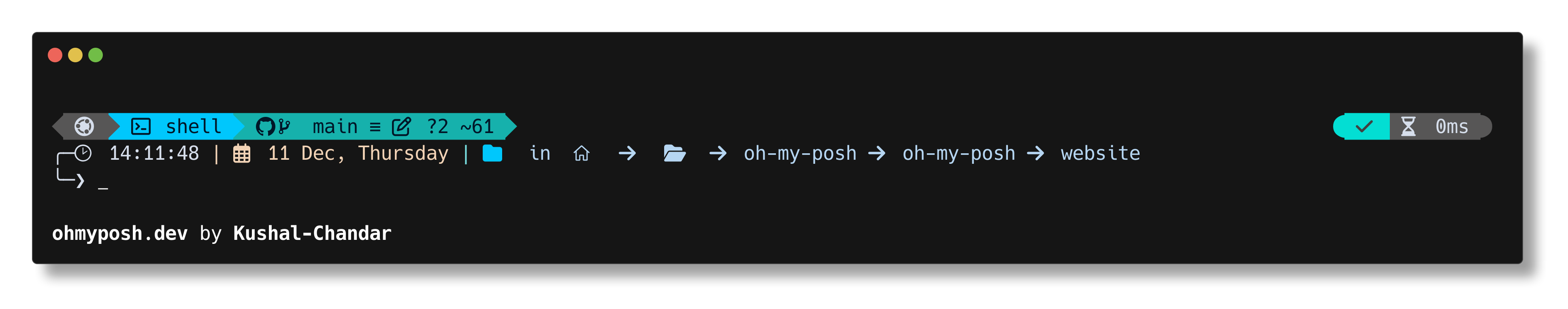
Task: Click the clock icon before the time
Action: click(83, 153)
